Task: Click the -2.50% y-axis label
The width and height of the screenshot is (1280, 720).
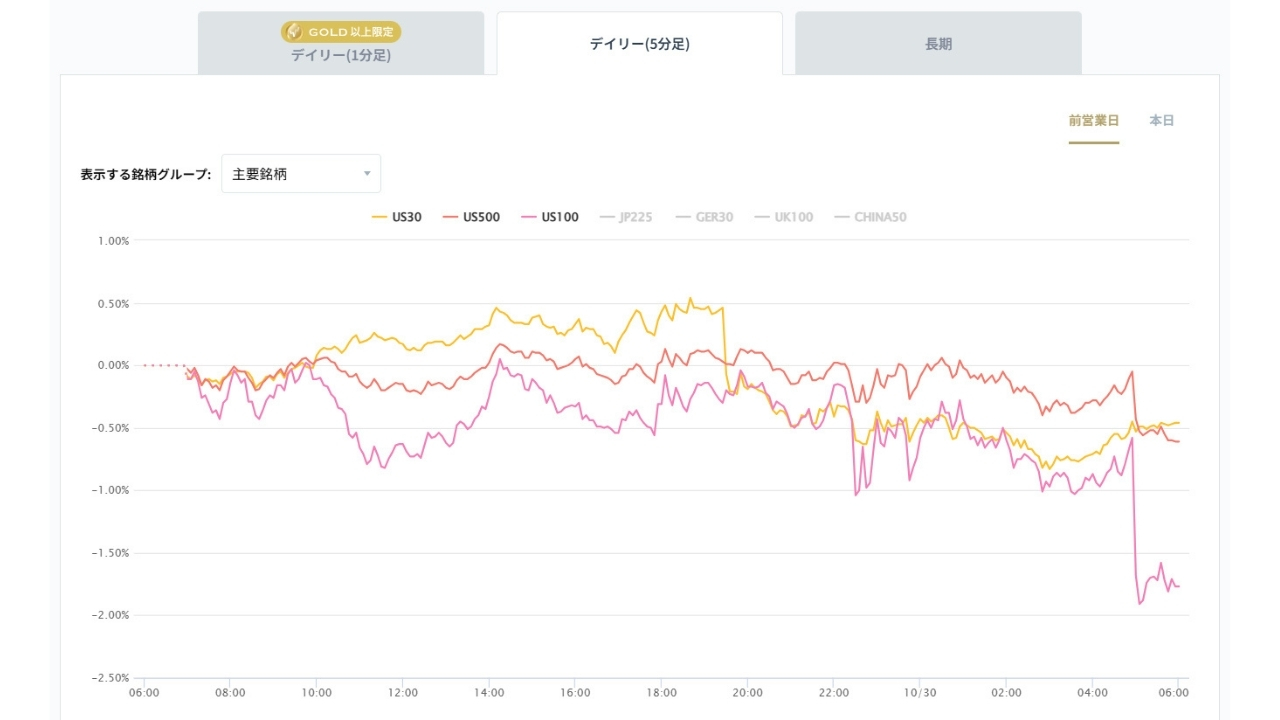Action: [x=111, y=678]
